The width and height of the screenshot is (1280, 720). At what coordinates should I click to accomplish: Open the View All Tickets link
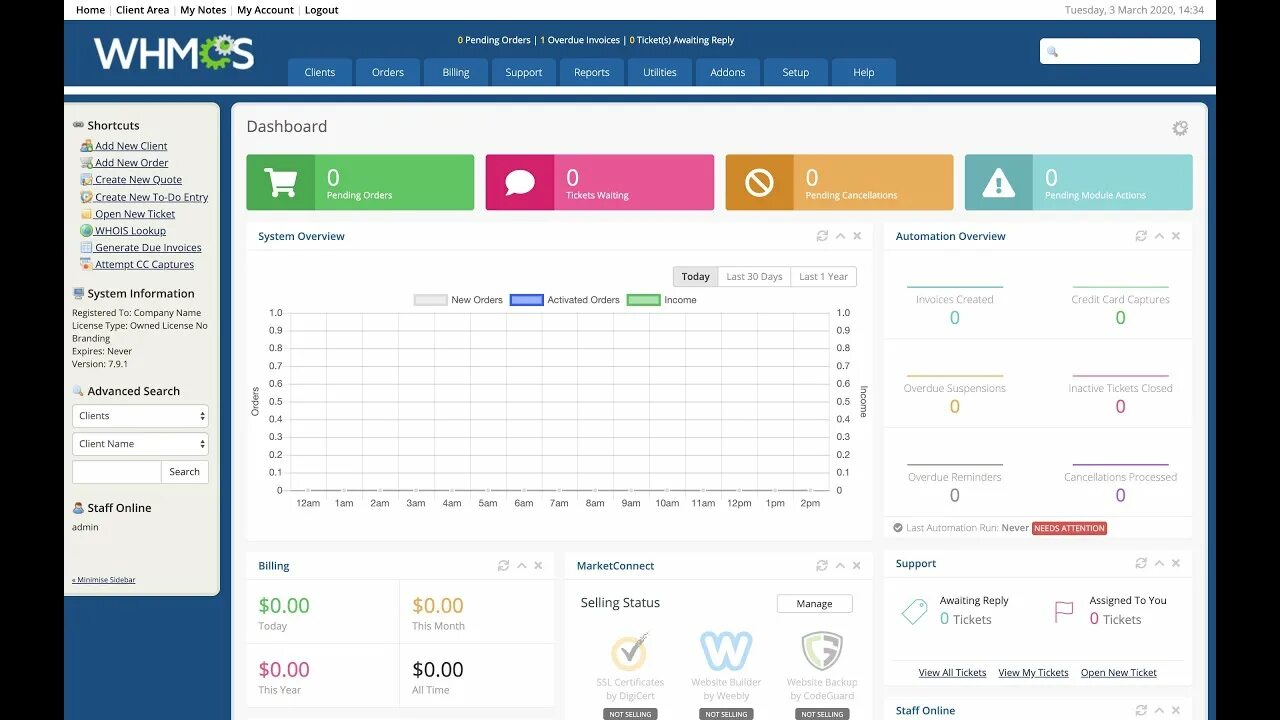(x=952, y=673)
